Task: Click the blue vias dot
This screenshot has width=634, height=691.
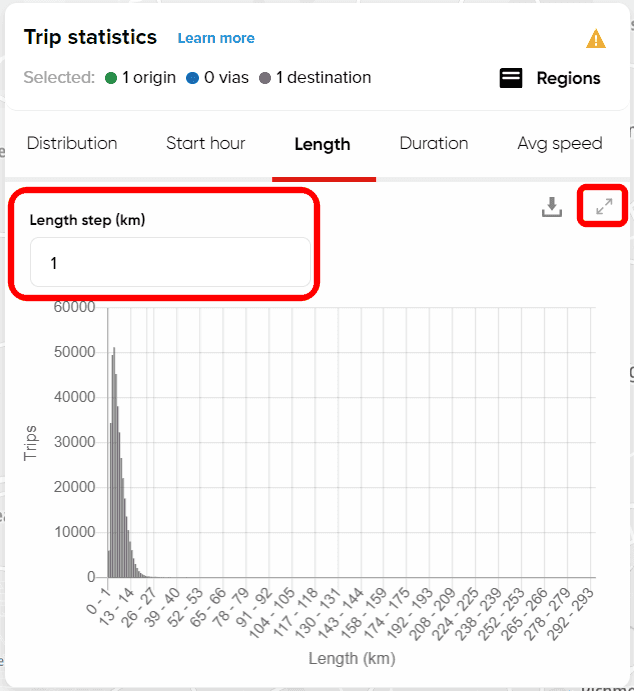Action: pyautogui.click(x=193, y=78)
